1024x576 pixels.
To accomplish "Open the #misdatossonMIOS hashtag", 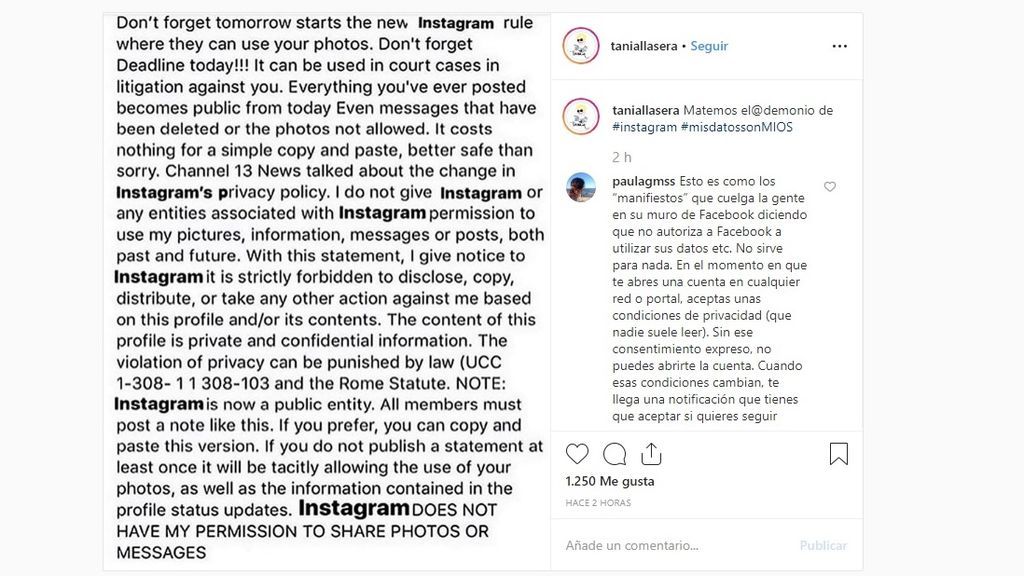I will click(737, 127).
